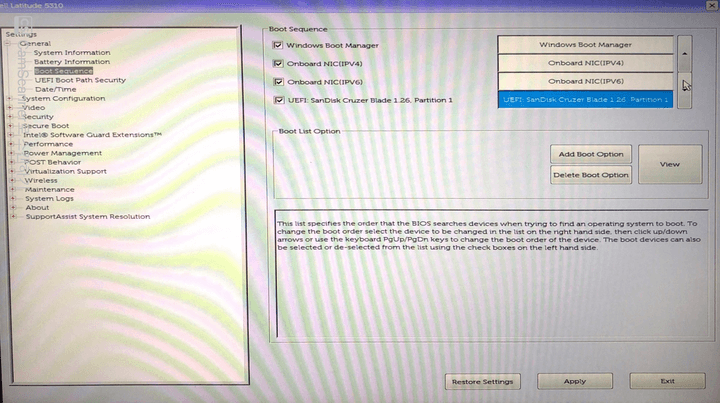Image resolution: width=720 pixels, height=403 pixels.
Task: Expand the Performance tree node
Action: coord(11,144)
